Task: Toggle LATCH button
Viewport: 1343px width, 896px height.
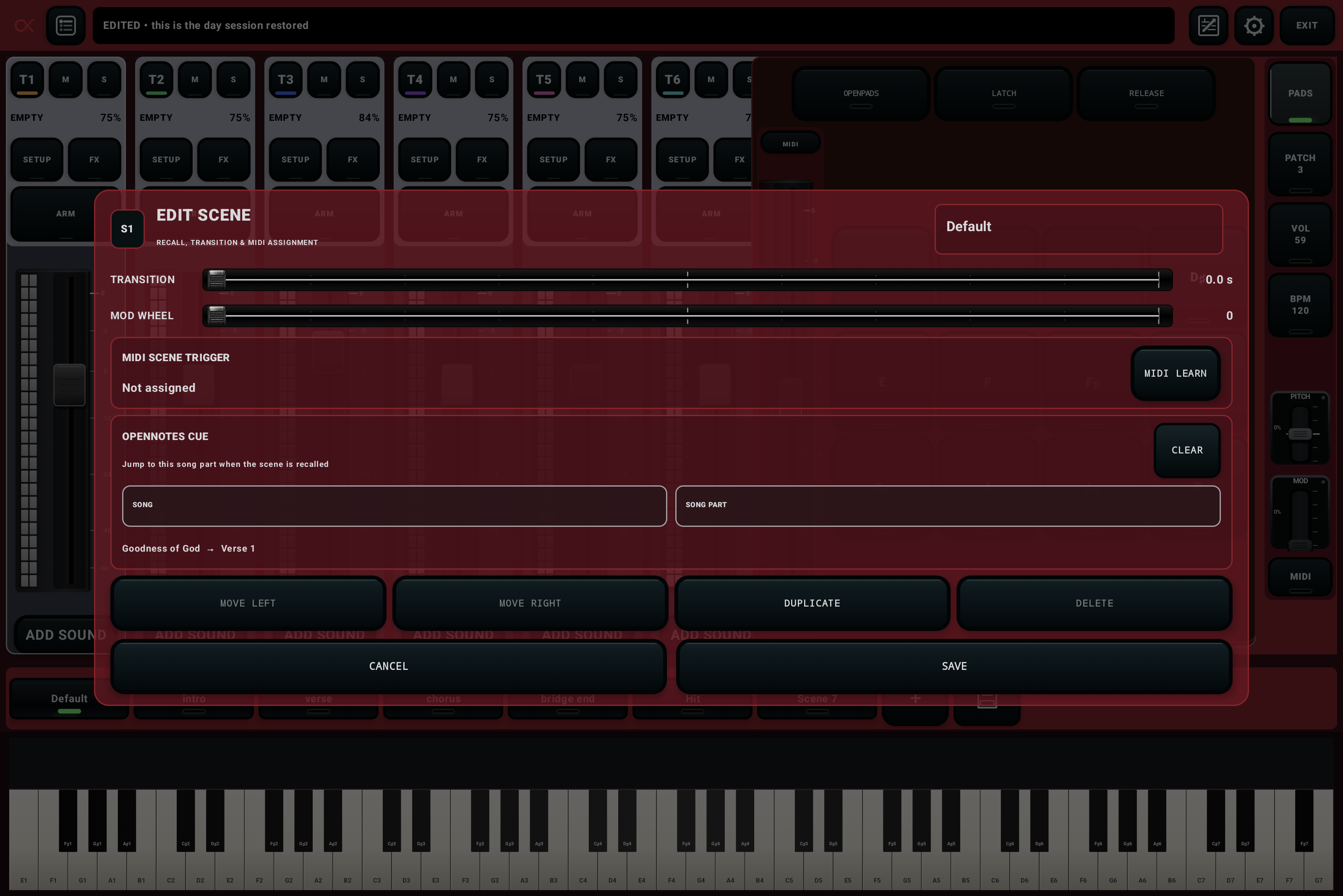Action: (1003, 93)
